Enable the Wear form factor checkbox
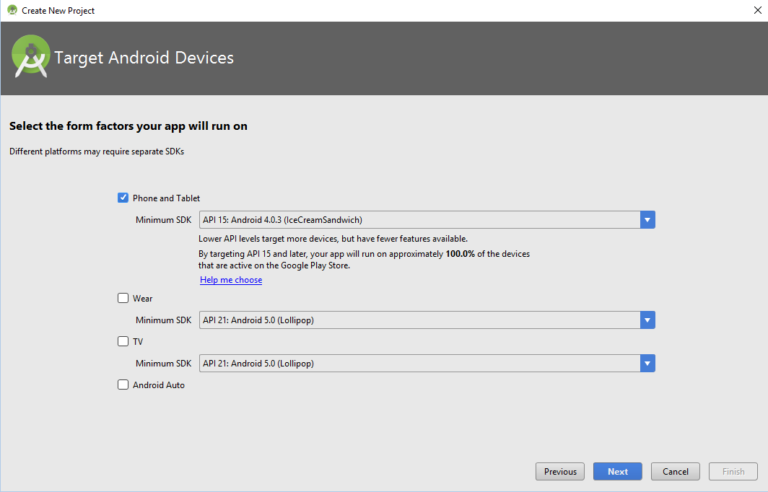The image size is (768, 492). point(123,298)
